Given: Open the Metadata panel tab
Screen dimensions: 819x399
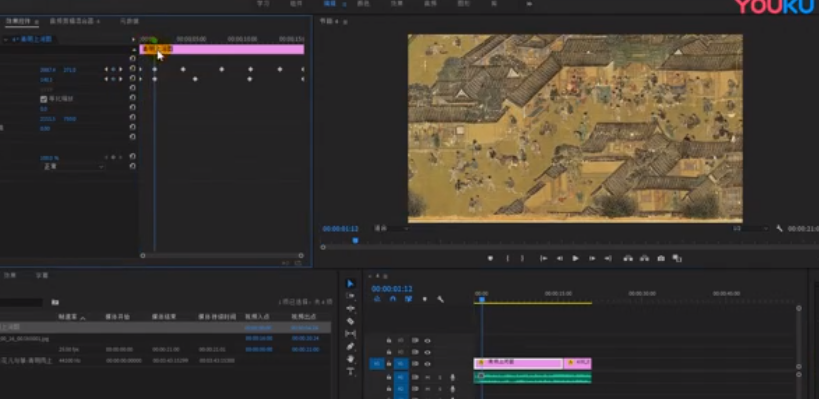Looking at the screenshot, I should point(129,21).
